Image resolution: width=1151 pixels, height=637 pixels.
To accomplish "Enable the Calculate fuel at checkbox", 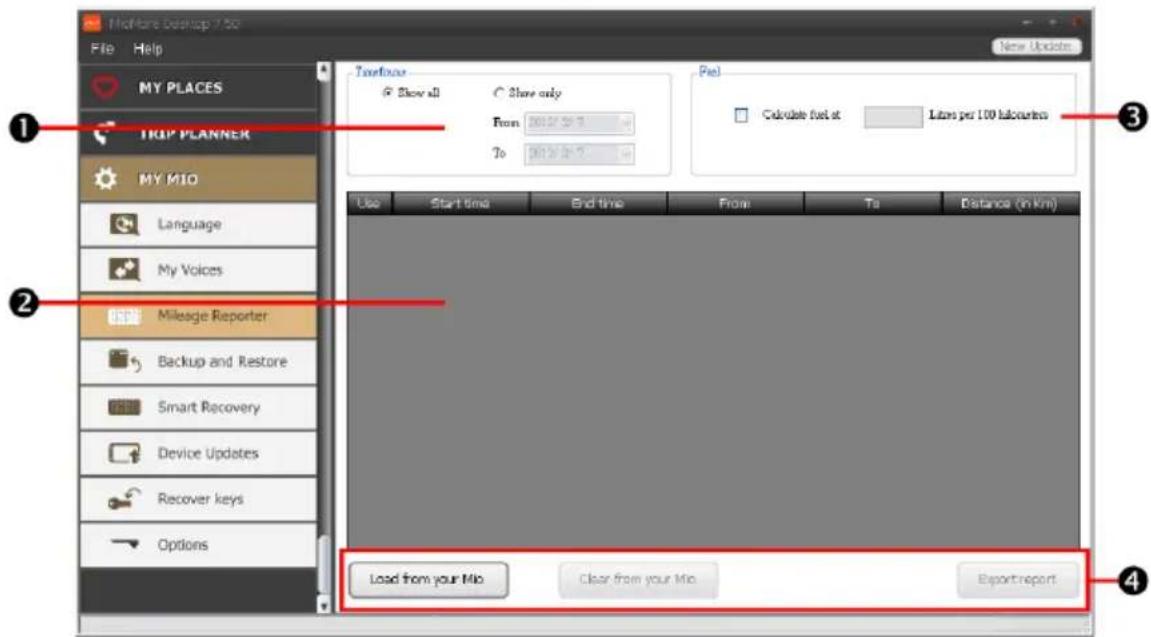I will pos(741,115).
